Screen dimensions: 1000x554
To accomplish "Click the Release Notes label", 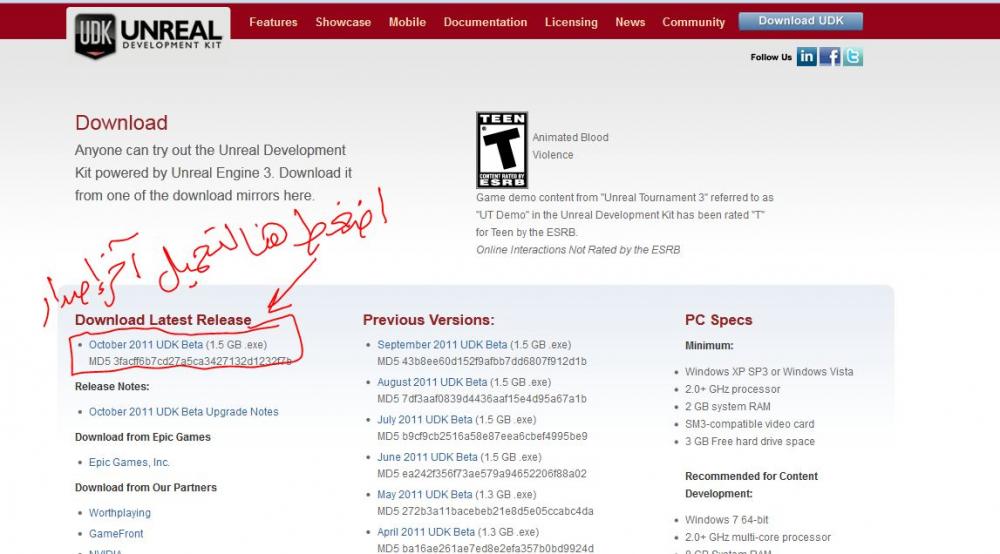I will [112, 386].
